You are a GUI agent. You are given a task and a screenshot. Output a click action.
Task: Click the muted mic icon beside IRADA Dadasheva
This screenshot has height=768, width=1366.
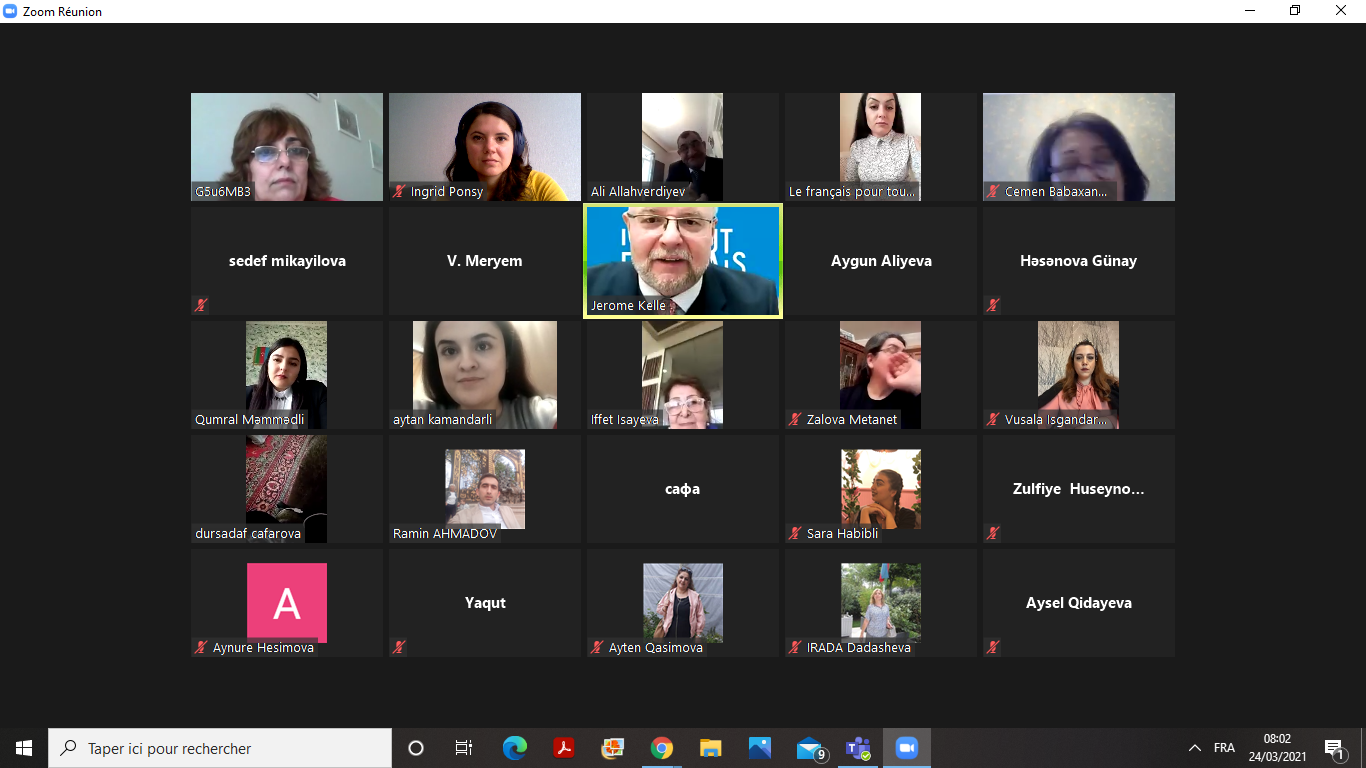pos(795,647)
